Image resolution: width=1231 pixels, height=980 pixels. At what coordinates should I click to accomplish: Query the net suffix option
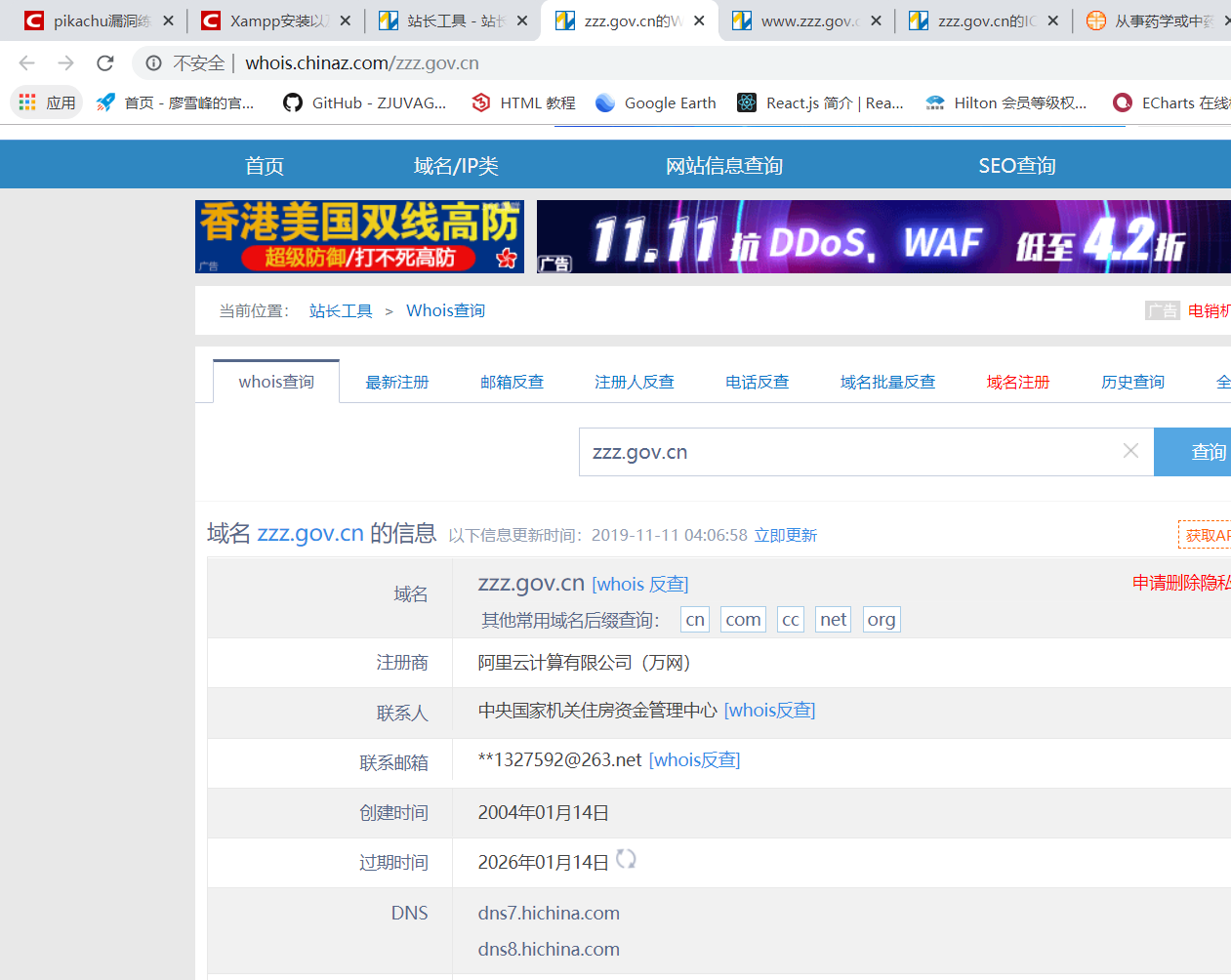[x=834, y=620]
